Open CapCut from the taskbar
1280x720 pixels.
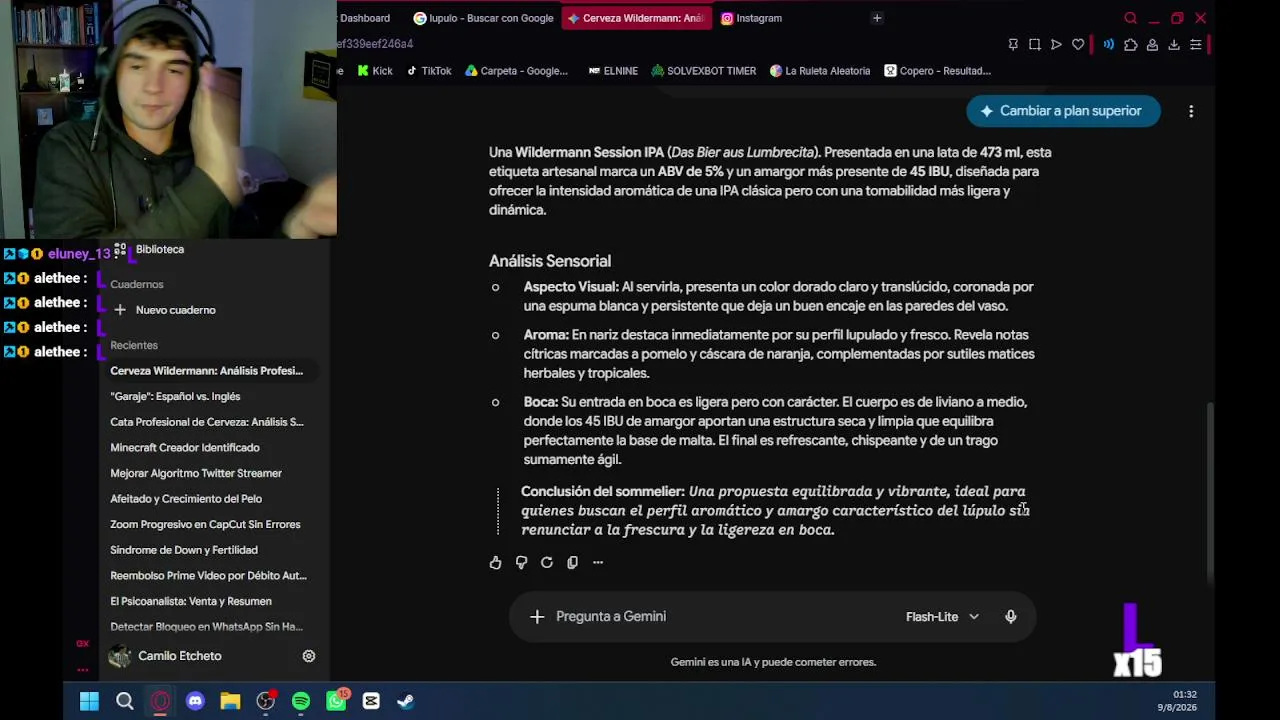tap(371, 701)
